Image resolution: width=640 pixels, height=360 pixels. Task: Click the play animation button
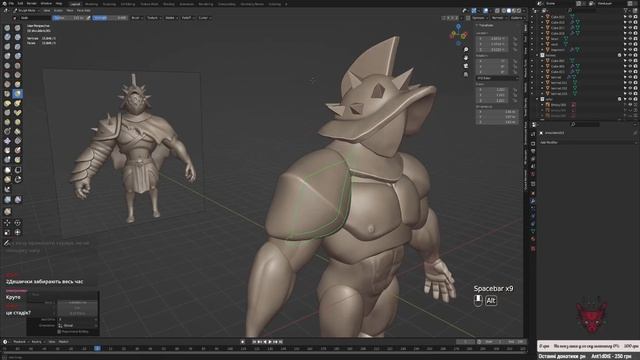[x=270, y=342]
